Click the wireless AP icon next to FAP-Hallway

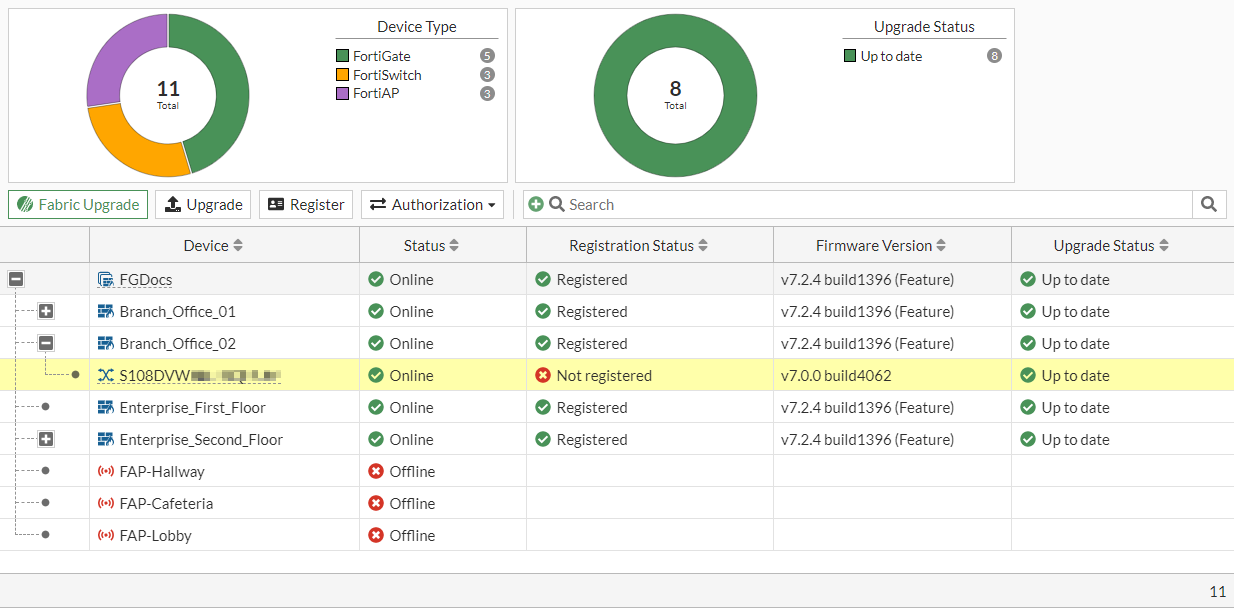(x=108, y=471)
